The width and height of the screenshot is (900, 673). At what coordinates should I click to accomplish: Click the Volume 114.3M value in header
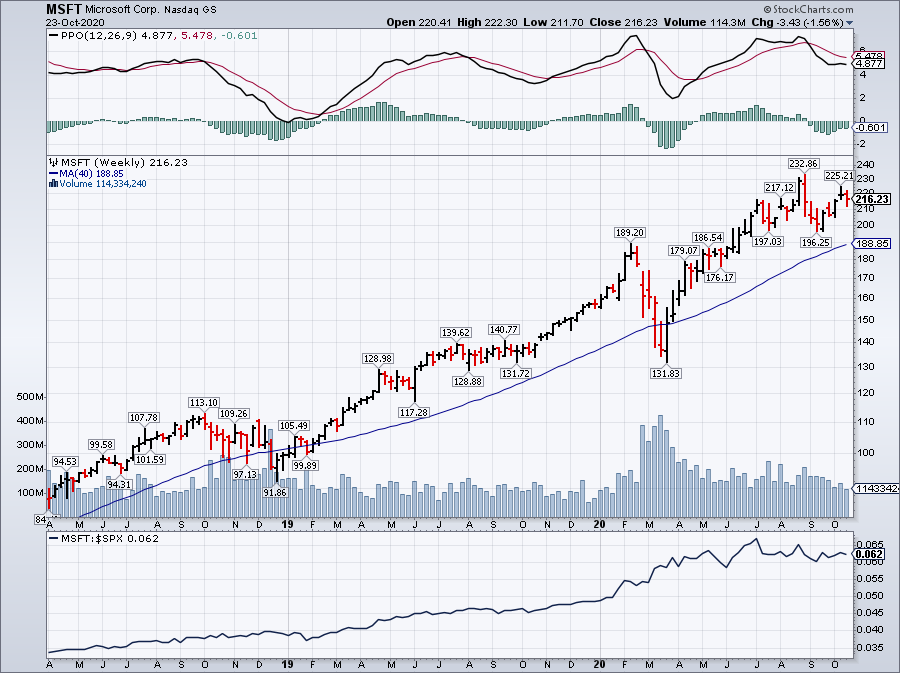pyautogui.click(x=705, y=22)
